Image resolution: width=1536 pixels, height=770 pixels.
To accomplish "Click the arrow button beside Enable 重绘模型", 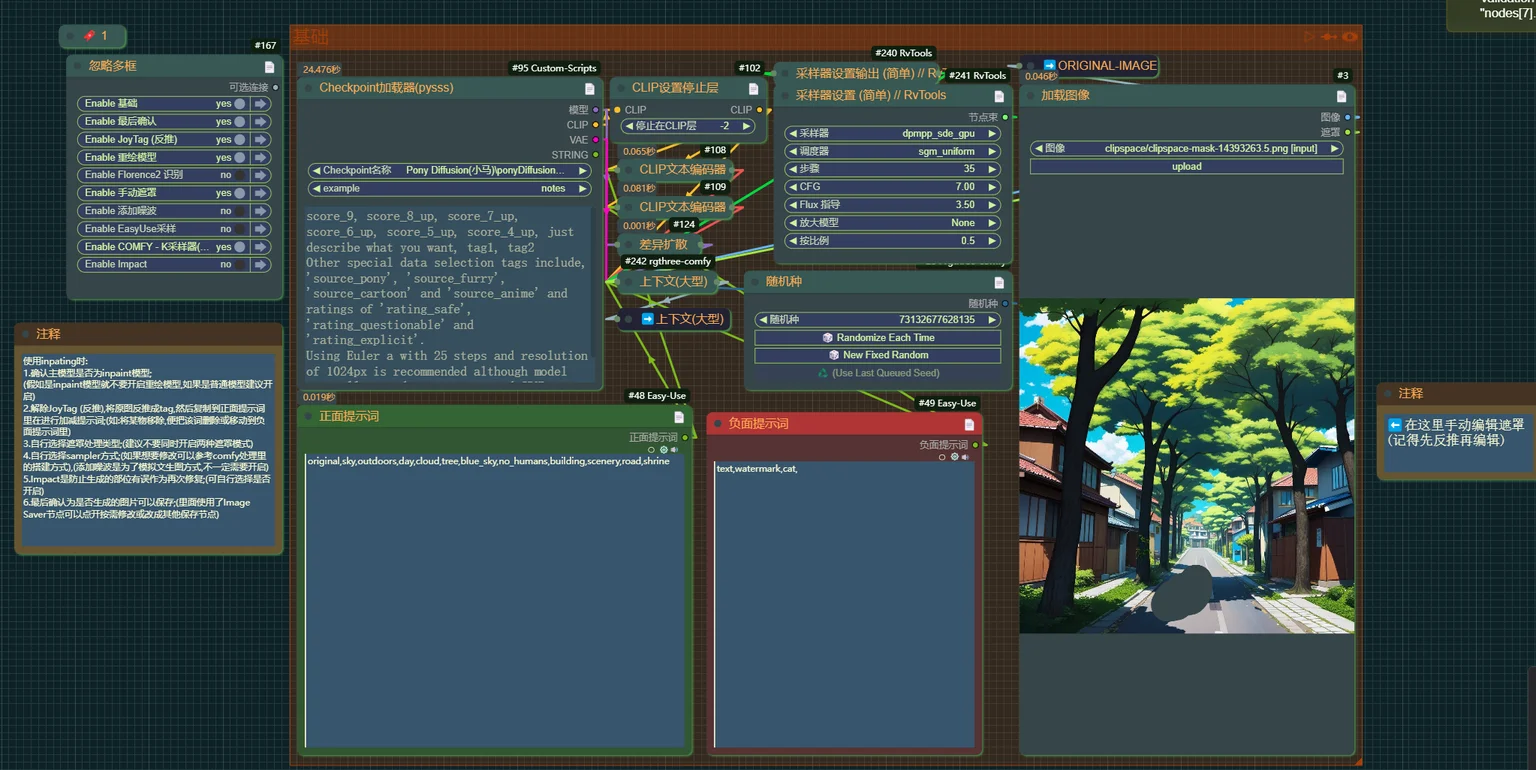I will pyautogui.click(x=261, y=157).
